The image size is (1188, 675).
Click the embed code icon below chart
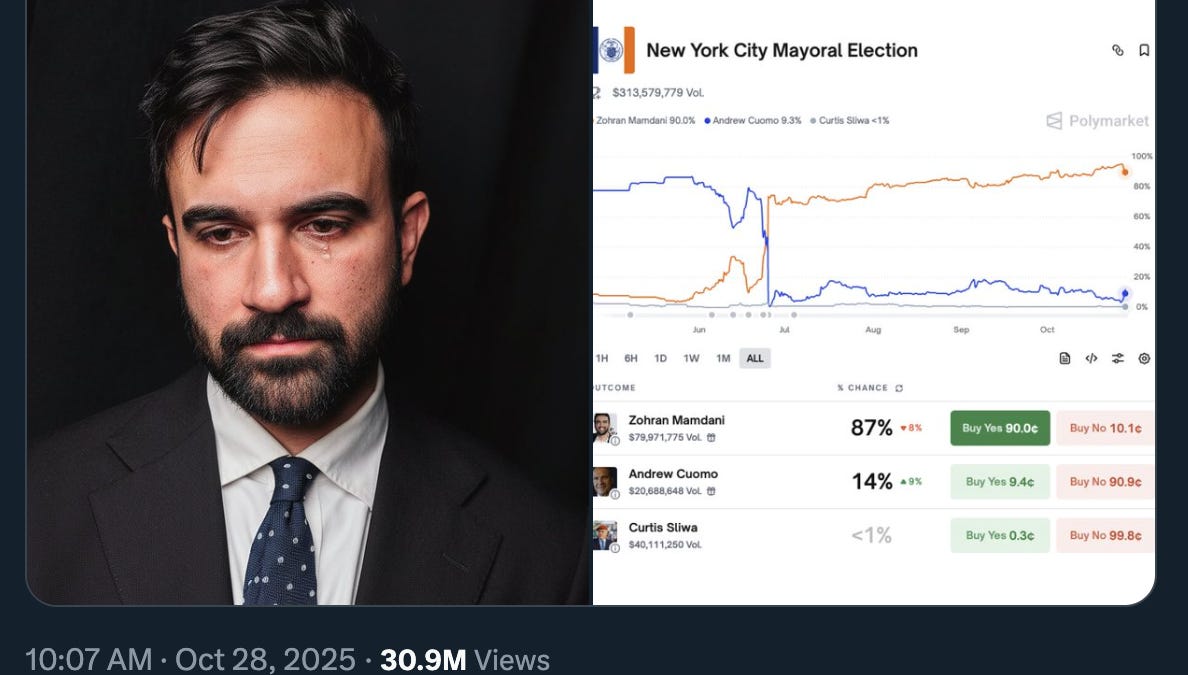pos(1091,358)
